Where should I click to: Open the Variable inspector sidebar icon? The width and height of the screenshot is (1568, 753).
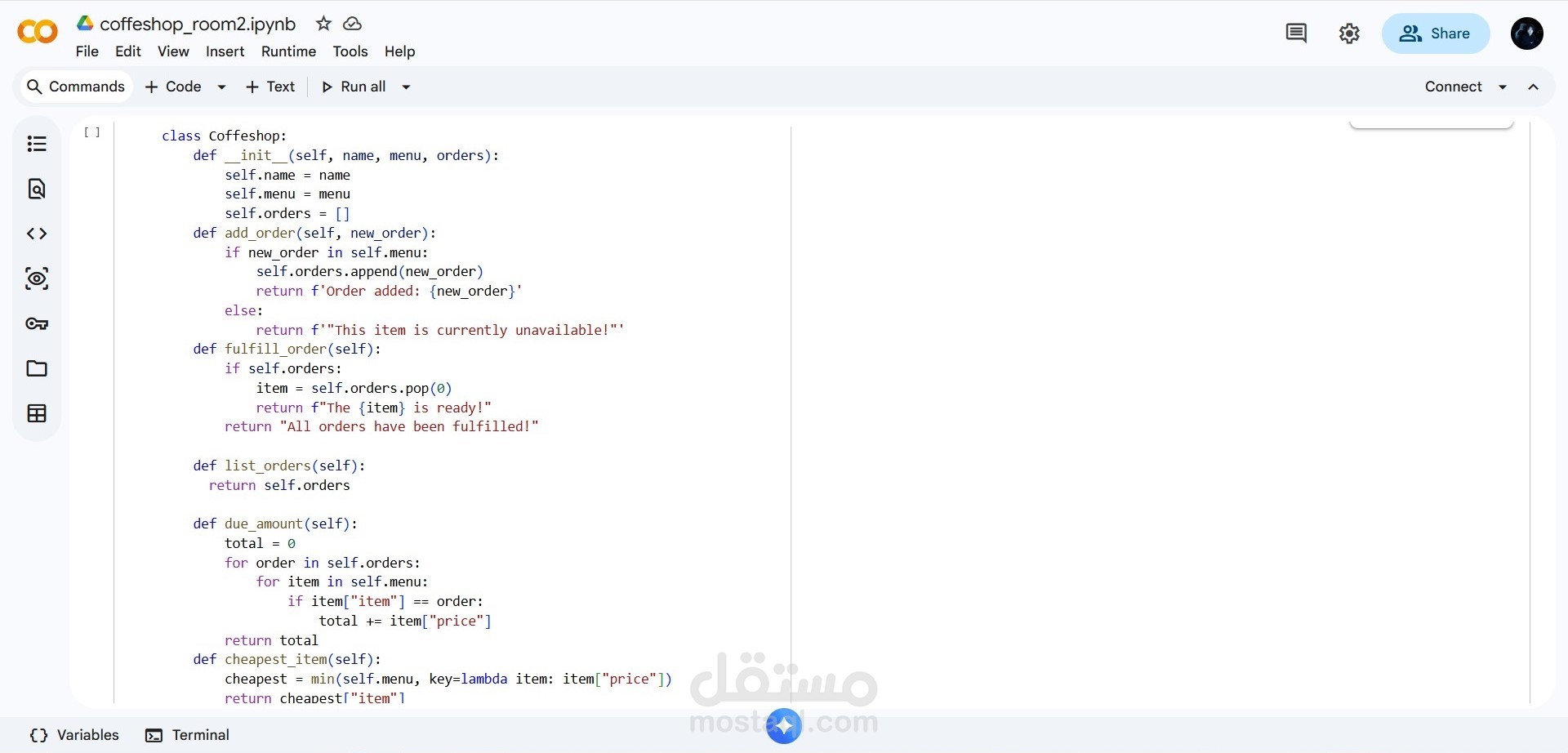click(x=37, y=278)
